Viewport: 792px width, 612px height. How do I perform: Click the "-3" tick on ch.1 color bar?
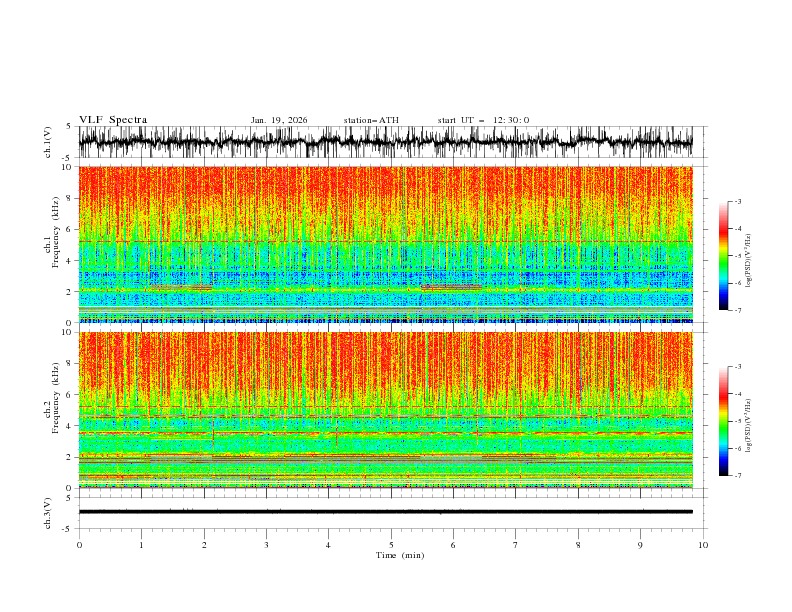click(x=738, y=201)
